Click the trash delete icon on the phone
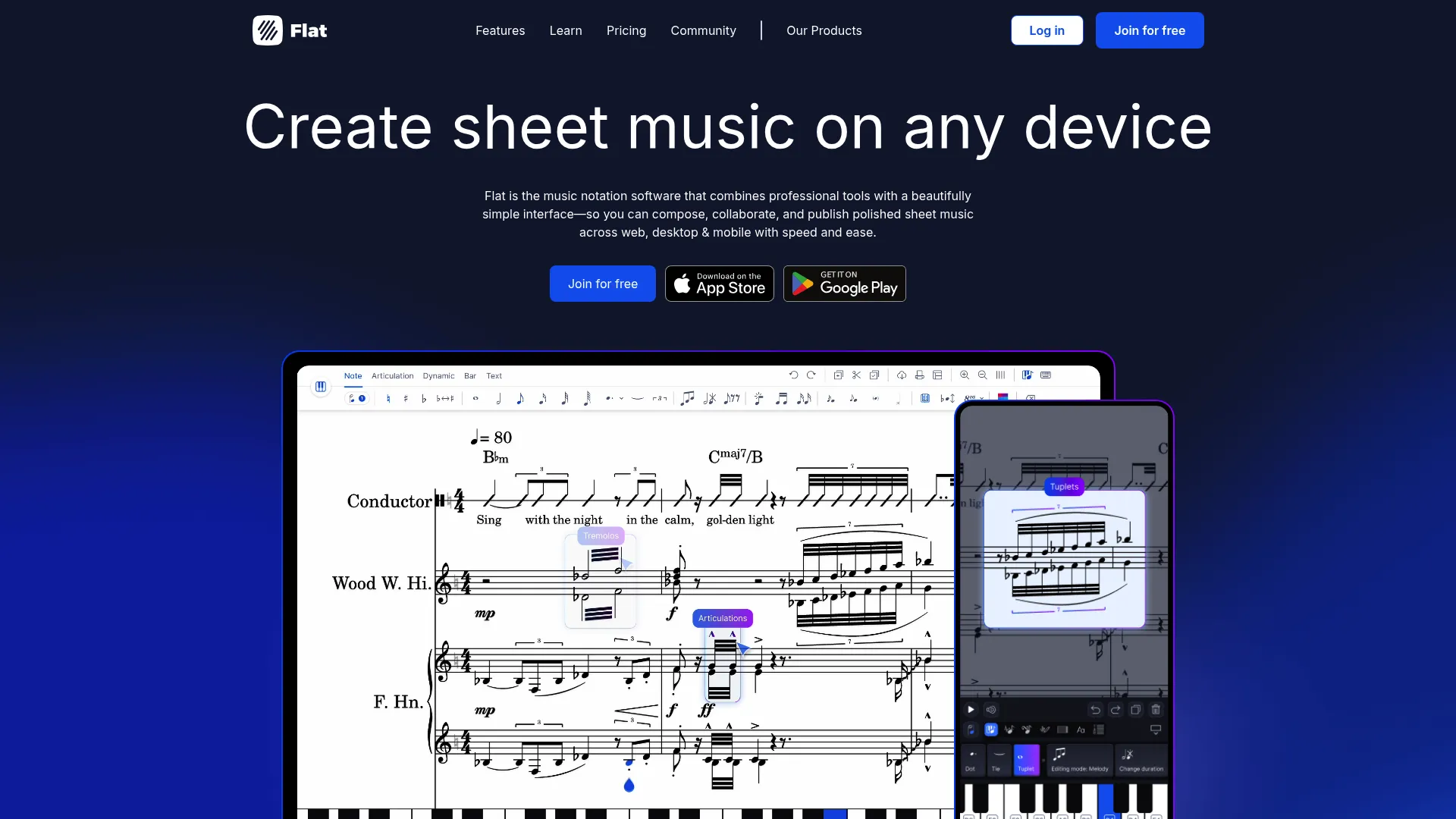This screenshot has width=1456, height=819. tap(1156, 710)
